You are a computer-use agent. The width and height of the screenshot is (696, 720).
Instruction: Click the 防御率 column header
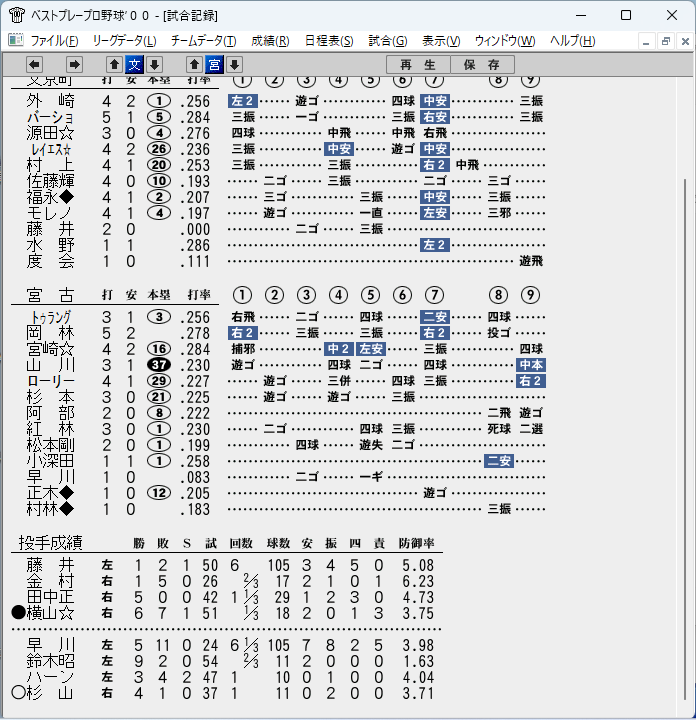[416, 543]
